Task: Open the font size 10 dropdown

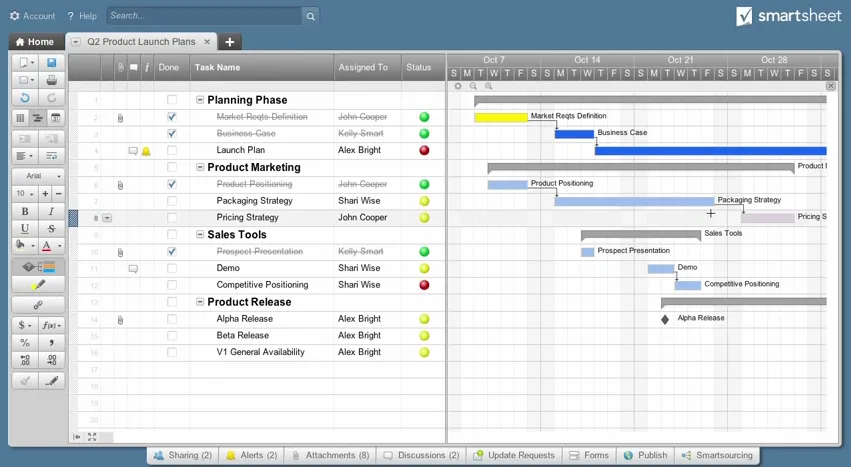Action: (x=24, y=193)
